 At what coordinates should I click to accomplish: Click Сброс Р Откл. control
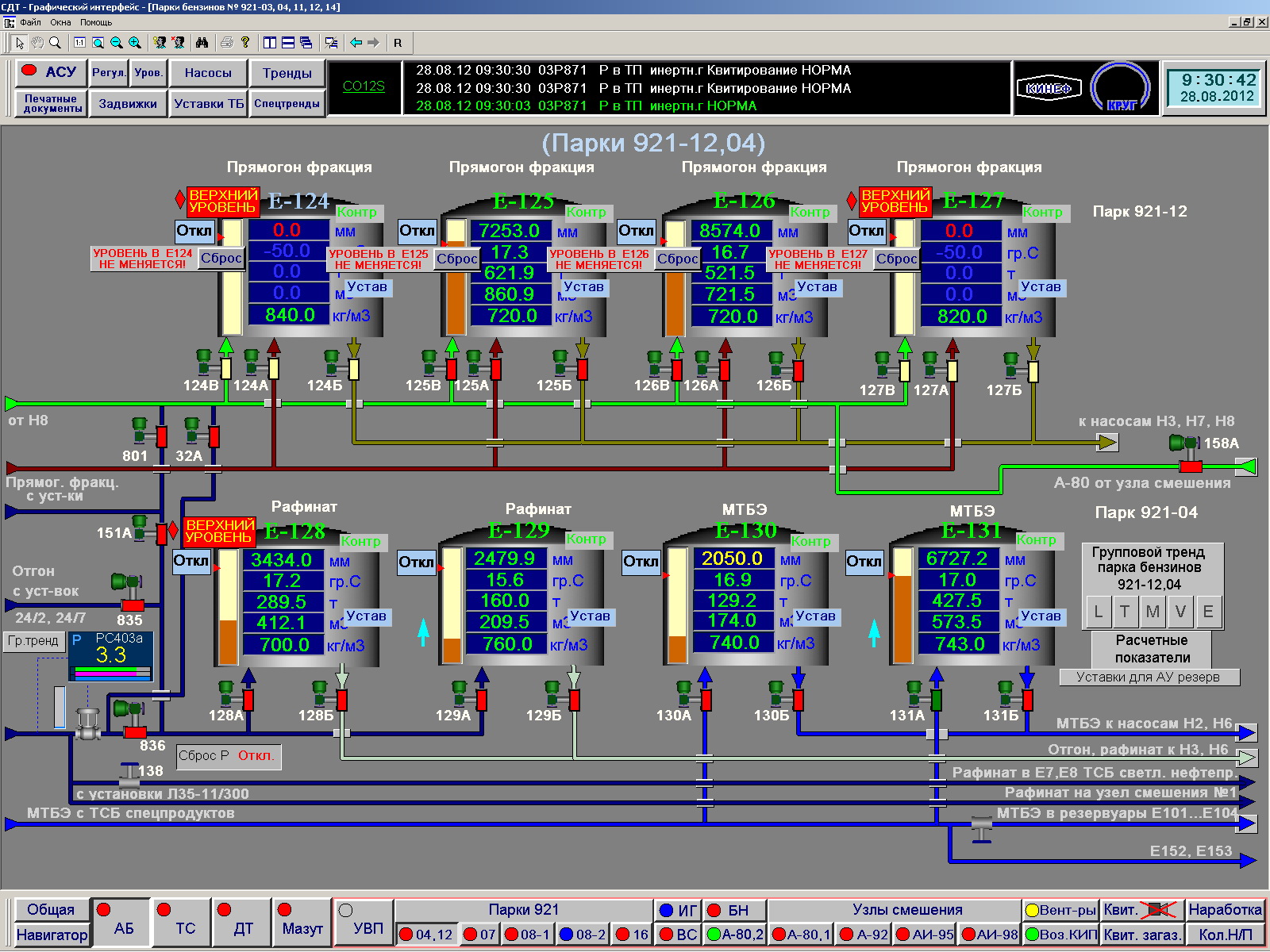tap(229, 756)
